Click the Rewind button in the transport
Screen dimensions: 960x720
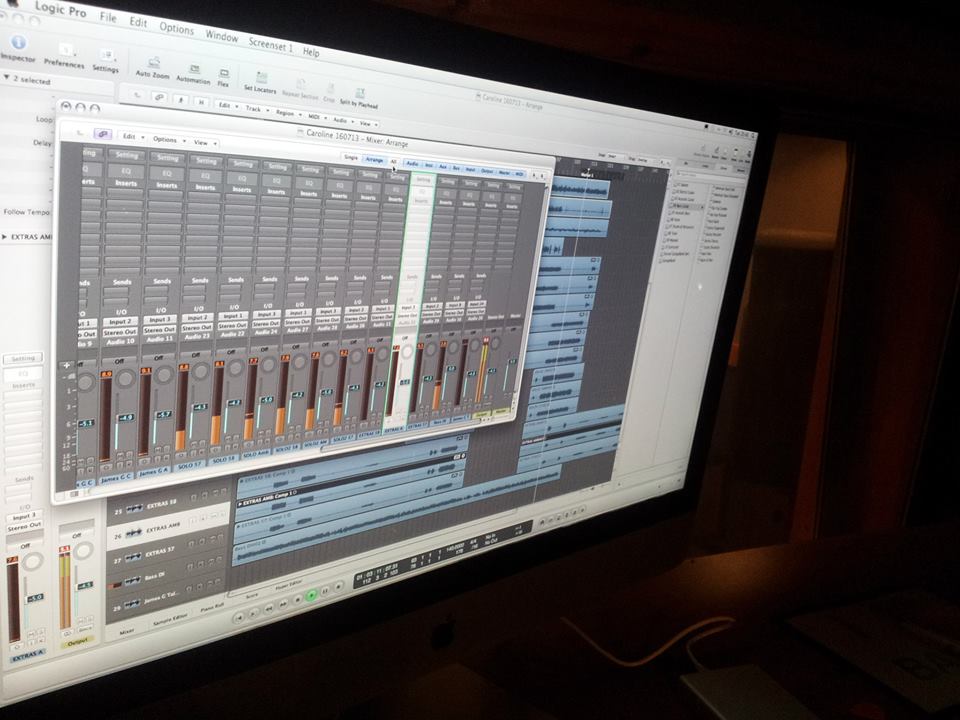(269, 609)
